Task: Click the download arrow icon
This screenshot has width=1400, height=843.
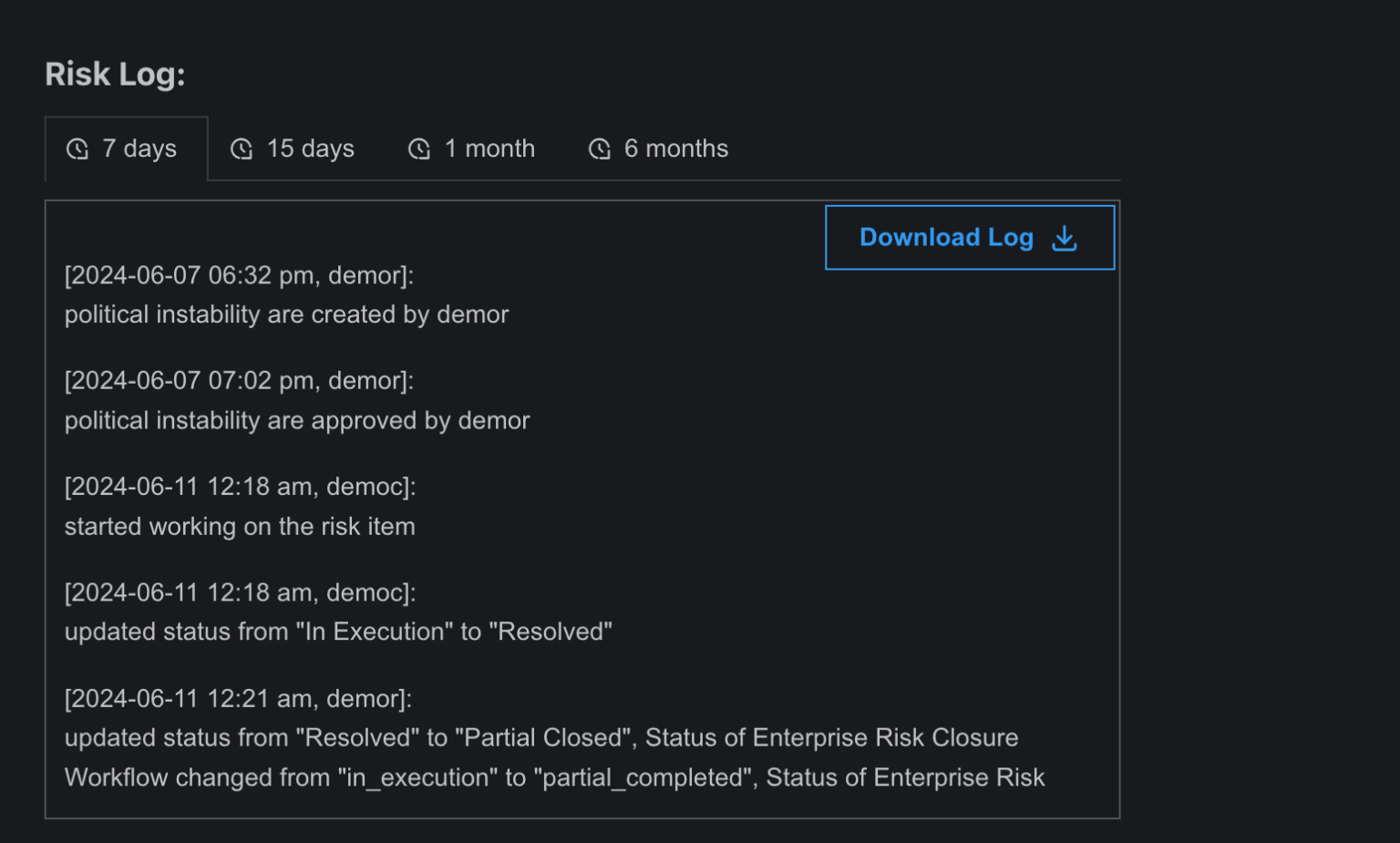Action: pos(1065,239)
